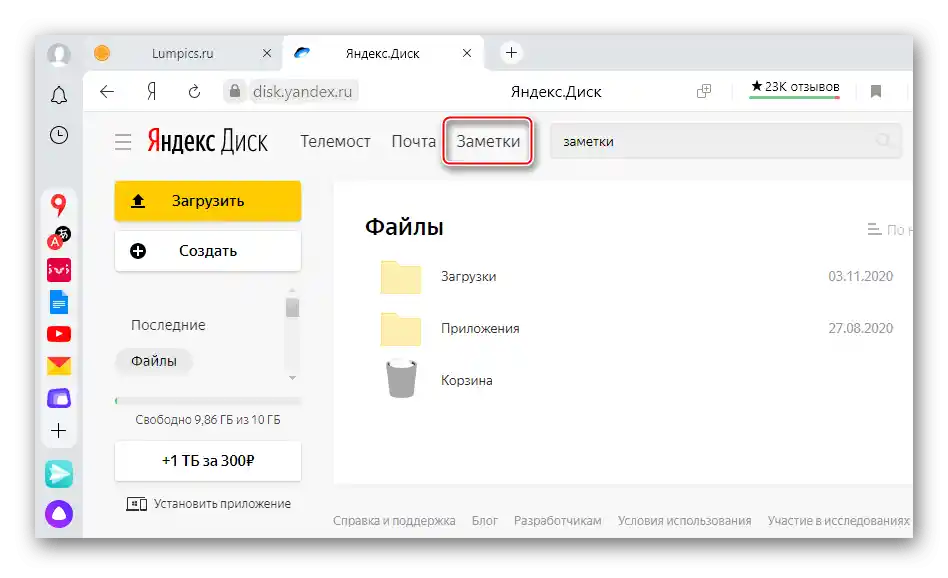Open the browser profile avatar
948x578 pixels.
coord(59,54)
